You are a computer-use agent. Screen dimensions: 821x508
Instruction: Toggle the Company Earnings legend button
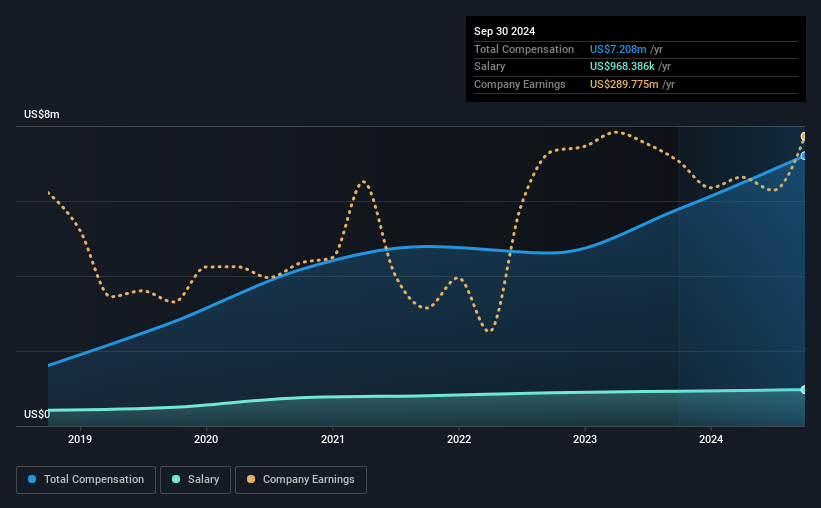point(301,480)
